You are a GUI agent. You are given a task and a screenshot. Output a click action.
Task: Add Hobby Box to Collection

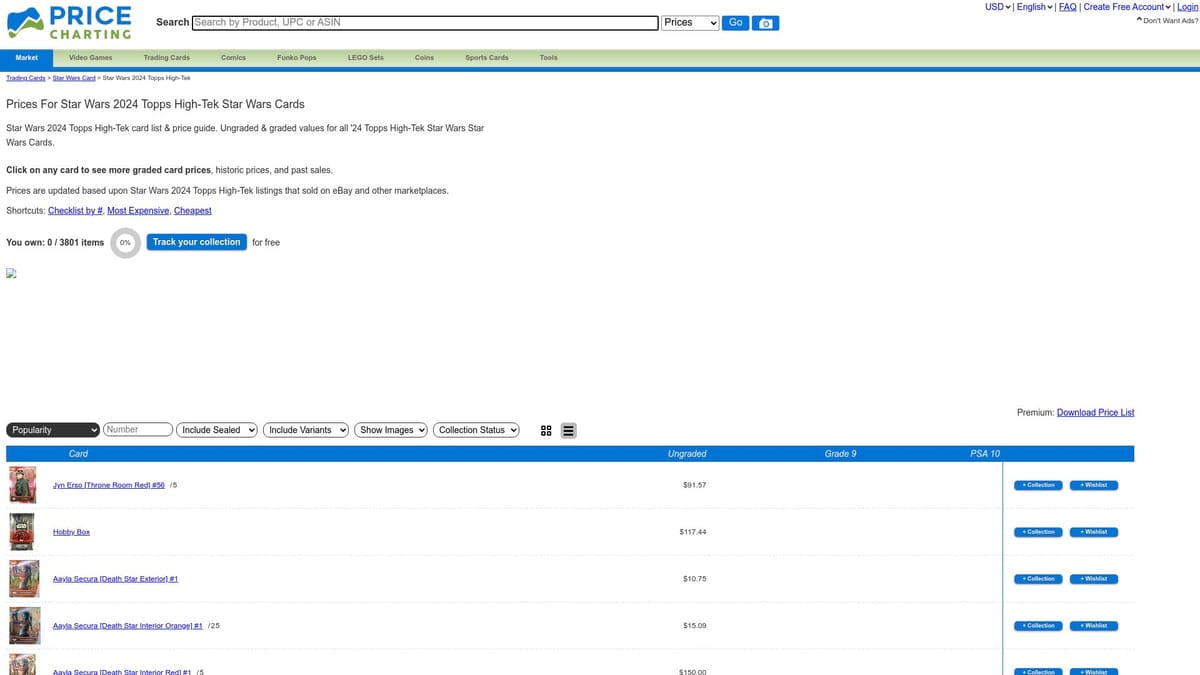coord(1038,532)
